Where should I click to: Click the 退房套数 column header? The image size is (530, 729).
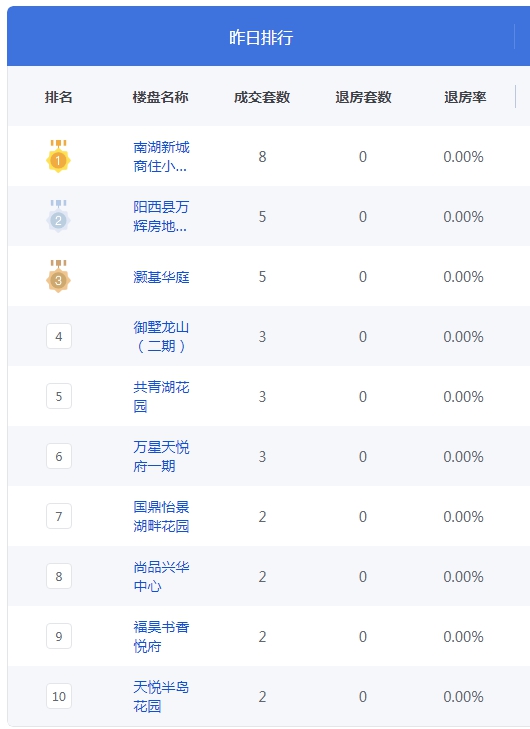363,97
